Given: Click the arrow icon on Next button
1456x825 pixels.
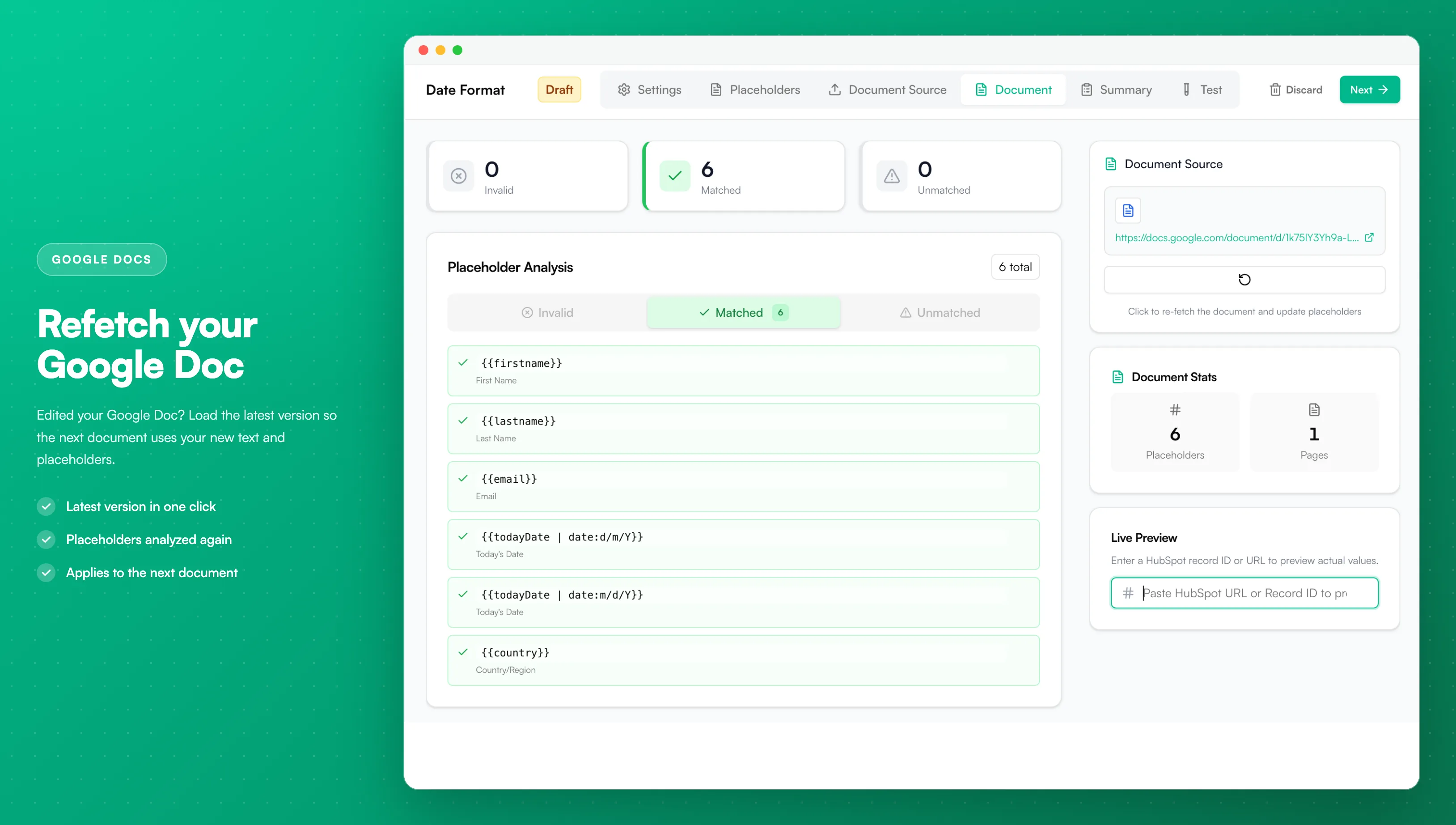Looking at the screenshot, I should coord(1383,89).
